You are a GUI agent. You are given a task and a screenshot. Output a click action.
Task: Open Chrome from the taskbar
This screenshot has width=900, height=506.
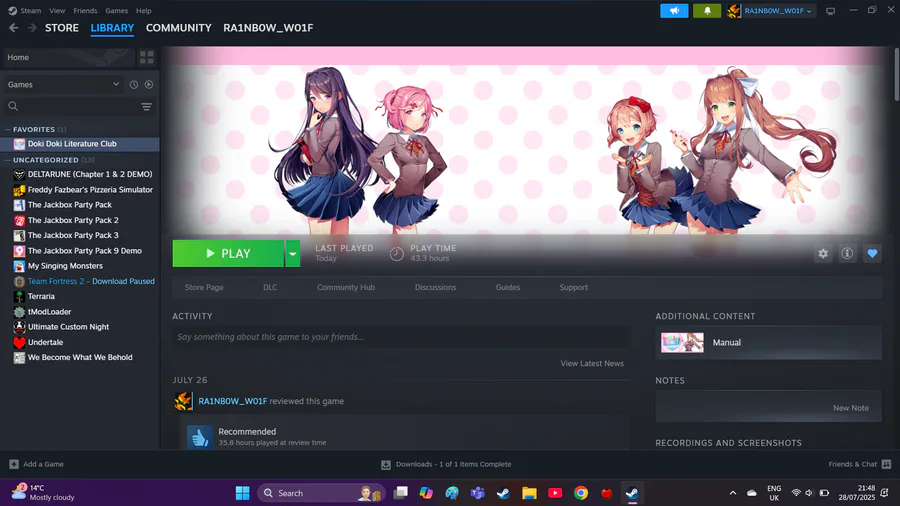[581, 493]
